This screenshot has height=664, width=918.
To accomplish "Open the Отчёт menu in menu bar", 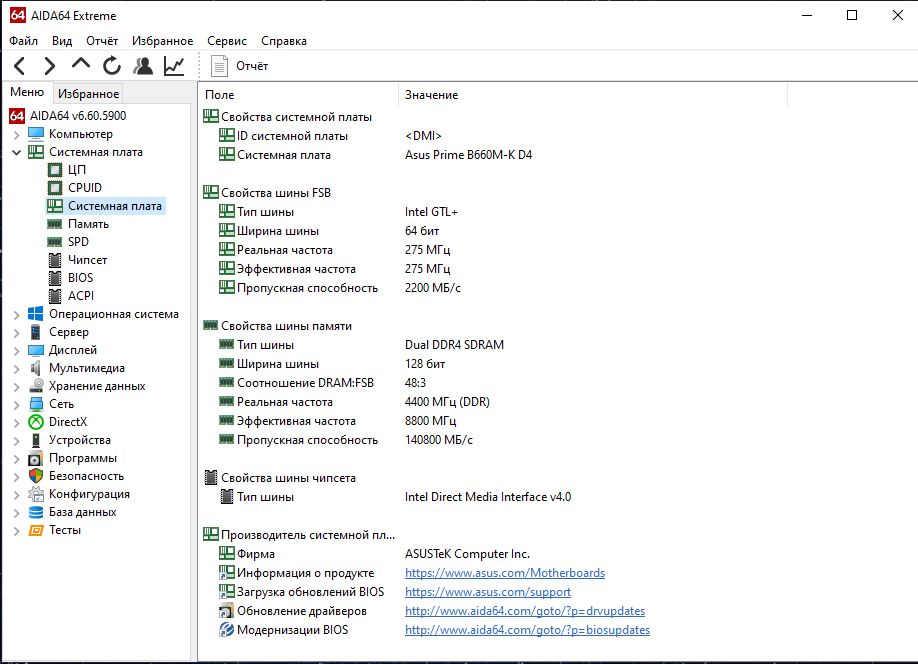I will tap(102, 41).
